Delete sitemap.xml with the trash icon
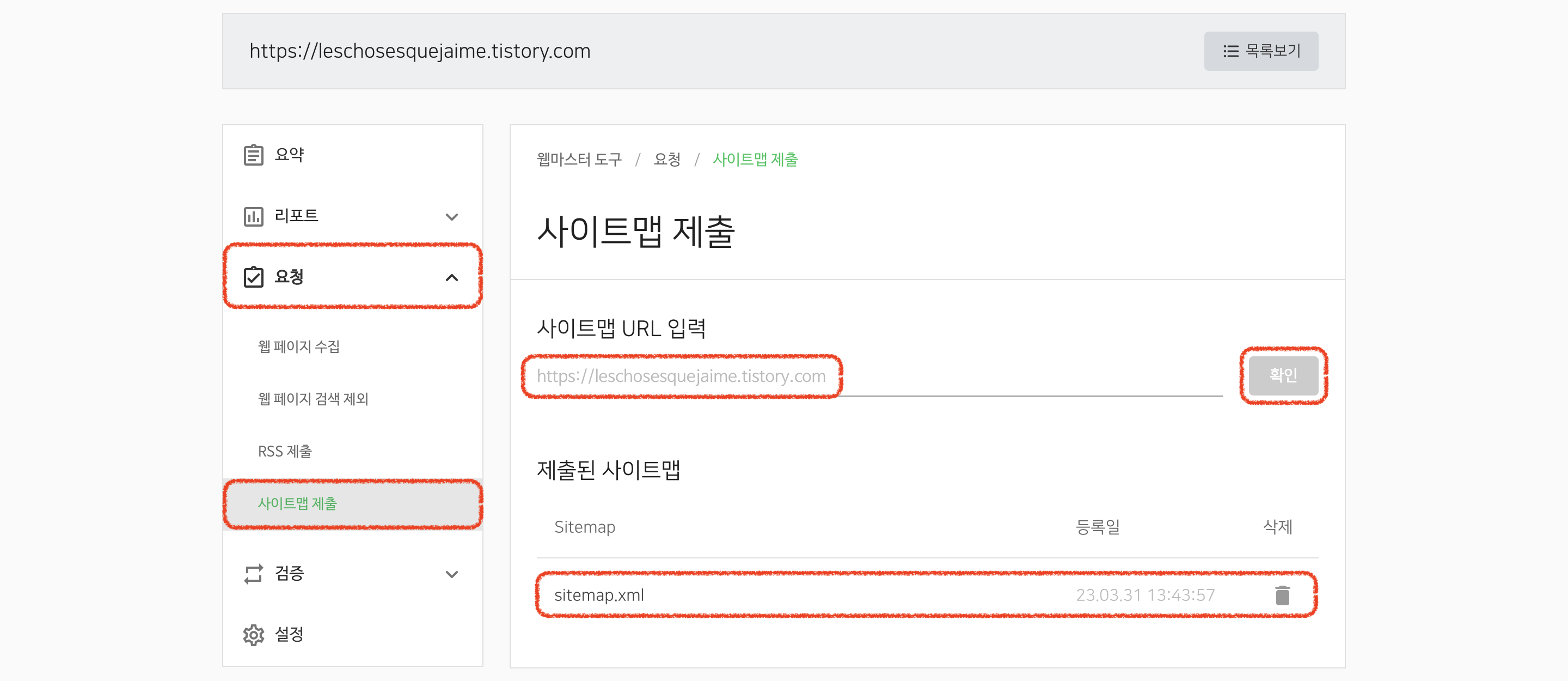The image size is (1568, 681). coord(1282,595)
